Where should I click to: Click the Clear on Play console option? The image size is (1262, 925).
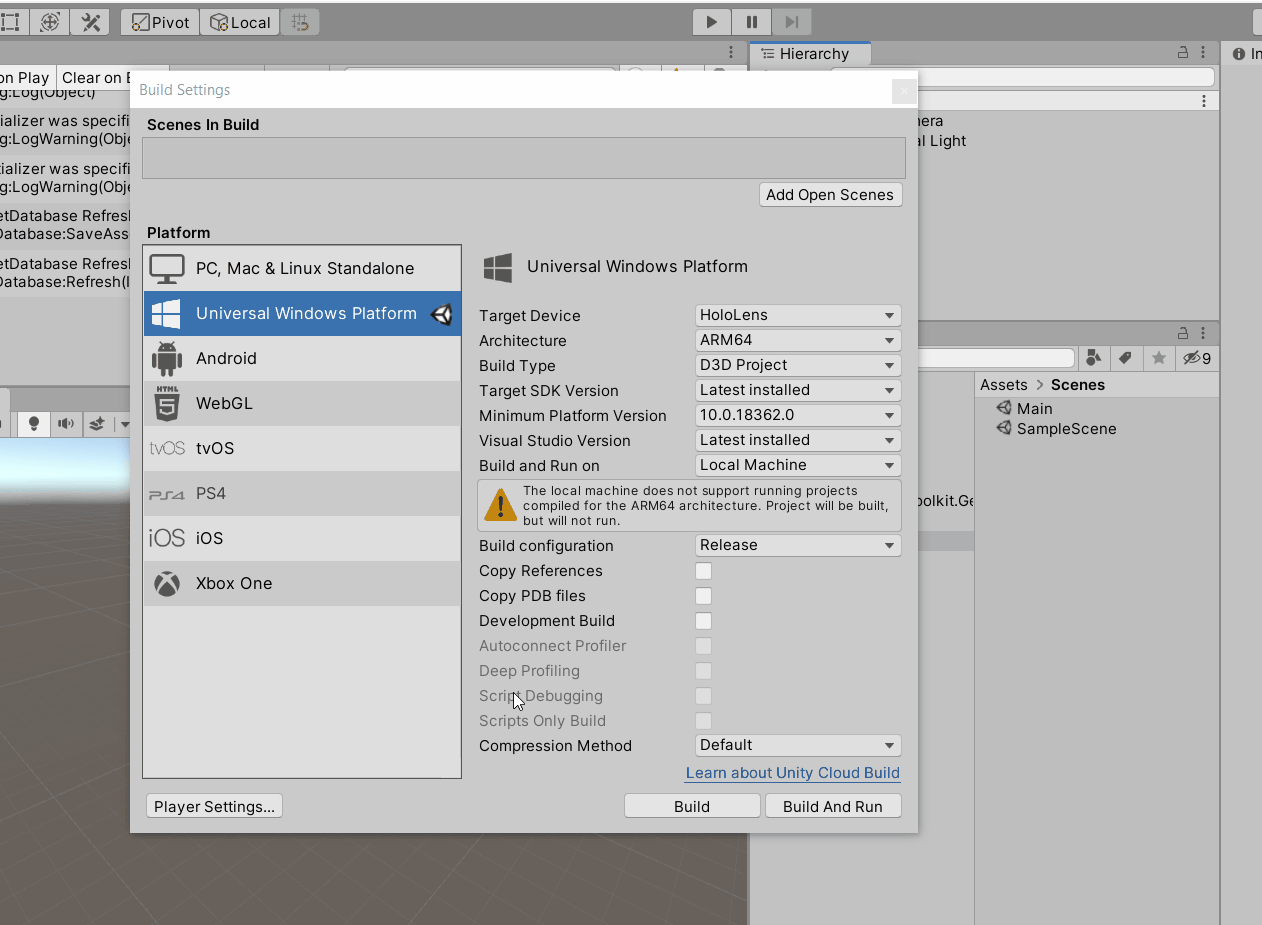coord(25,77)
